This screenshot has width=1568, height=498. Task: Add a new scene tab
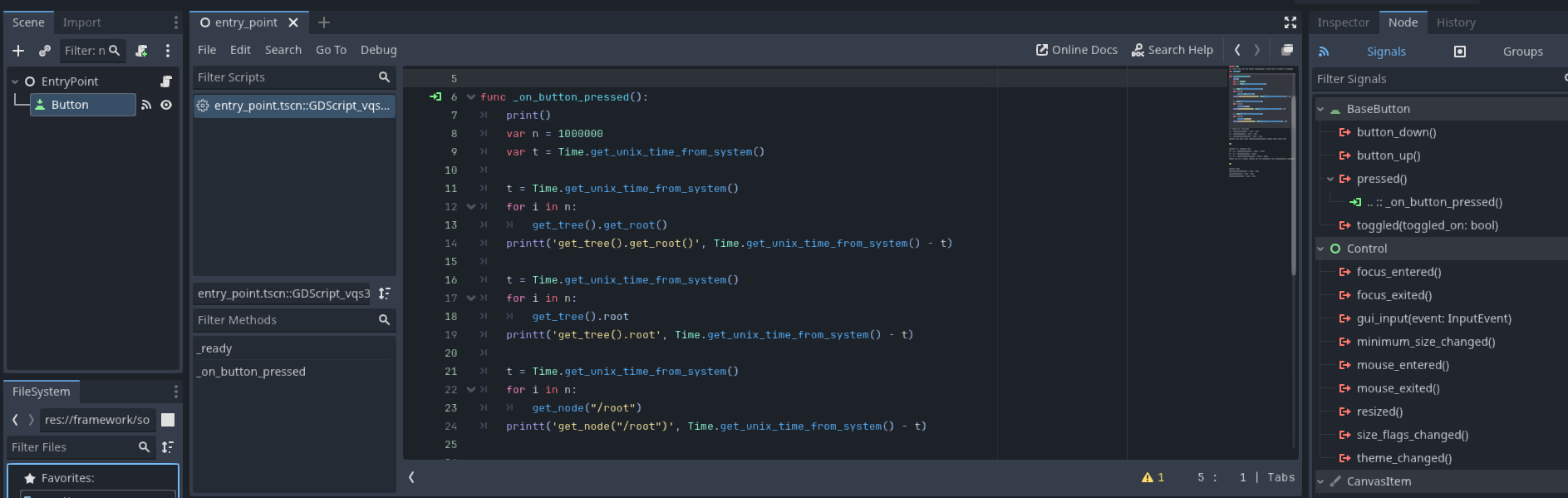click(x=324, y=22)
